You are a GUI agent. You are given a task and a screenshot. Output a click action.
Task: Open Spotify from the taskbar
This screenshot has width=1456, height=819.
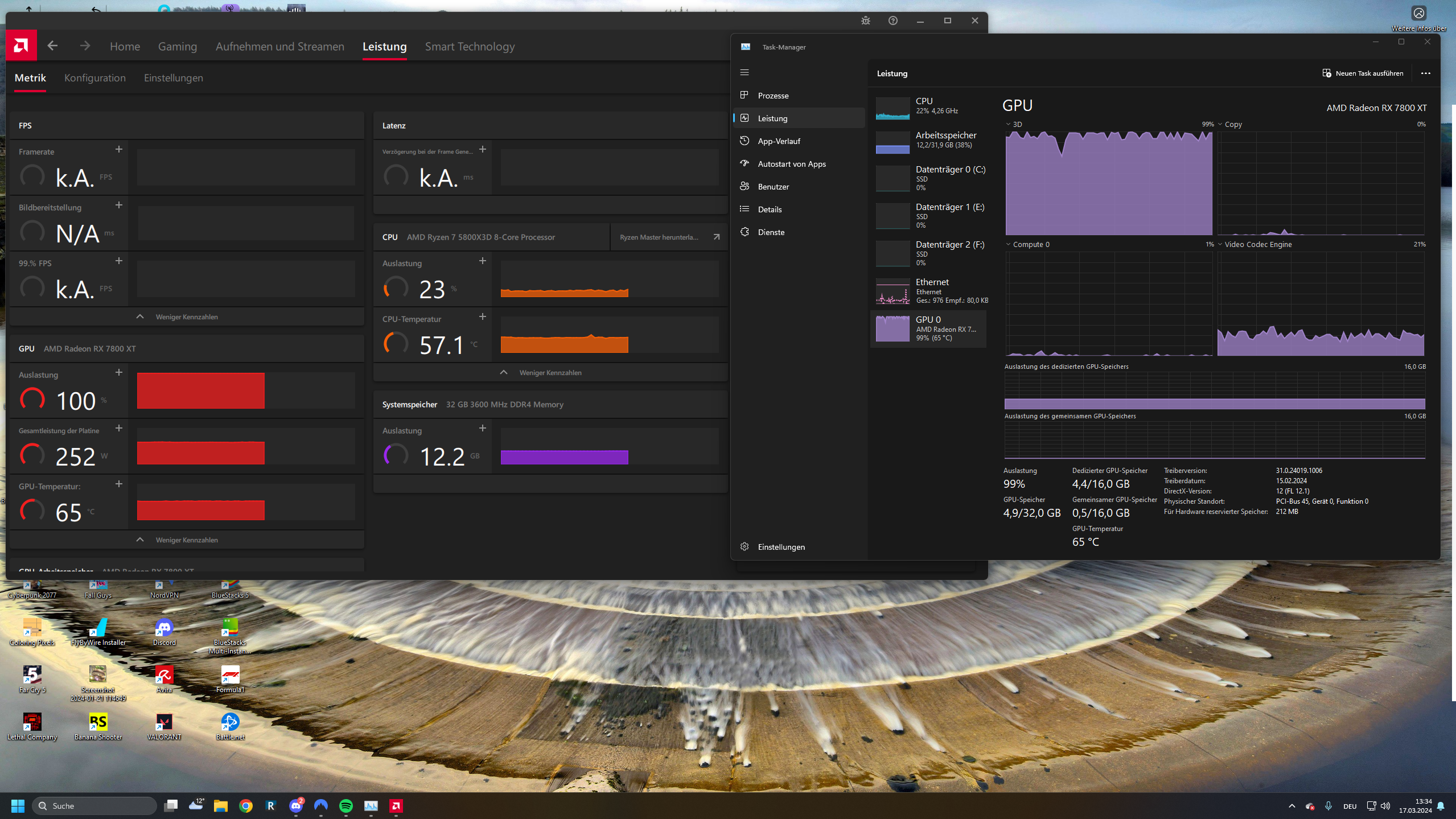point(346,805)
